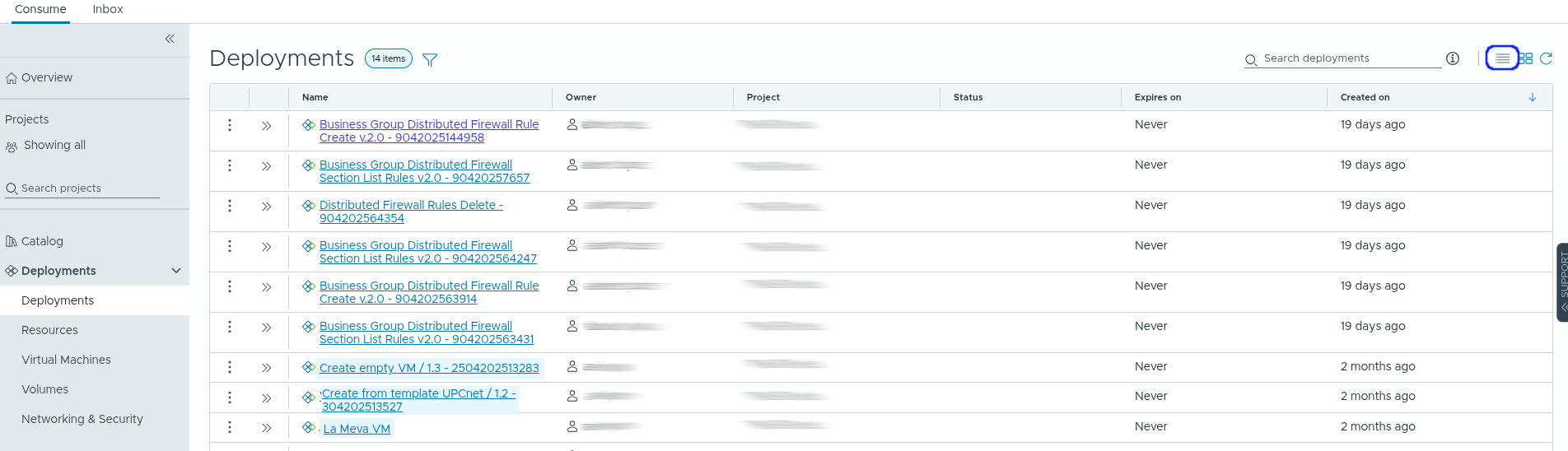Image resolution: width=1568 pixels, height=451 pixels.
Task: Refresh the deployments list
Action: pos(1546,58)
